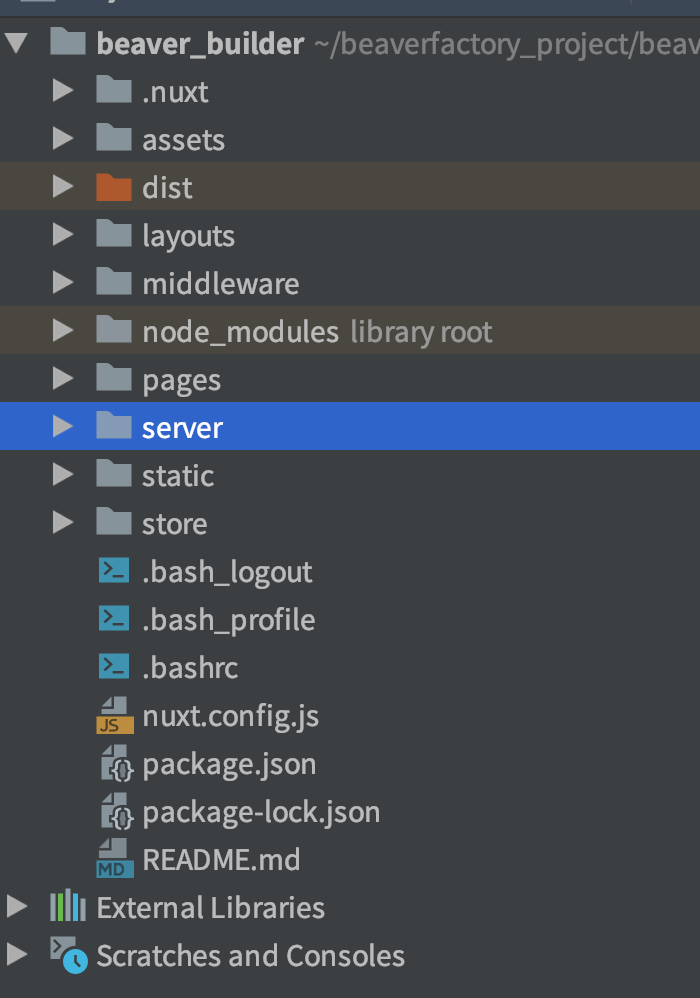700x998 pixels.
Task: Collapse the beaver_builder project root
Action: click(17, 43)
